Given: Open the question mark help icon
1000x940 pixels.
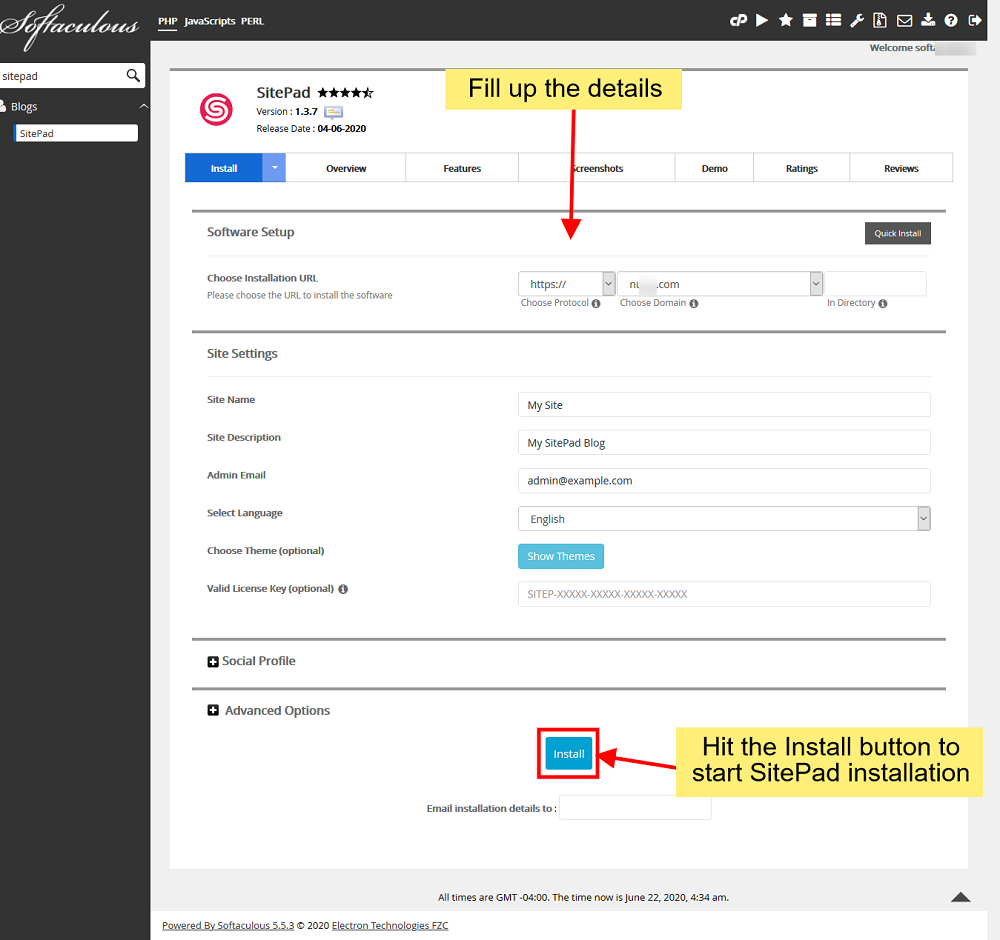Looking at the screenshot, I should click(951, 20).
